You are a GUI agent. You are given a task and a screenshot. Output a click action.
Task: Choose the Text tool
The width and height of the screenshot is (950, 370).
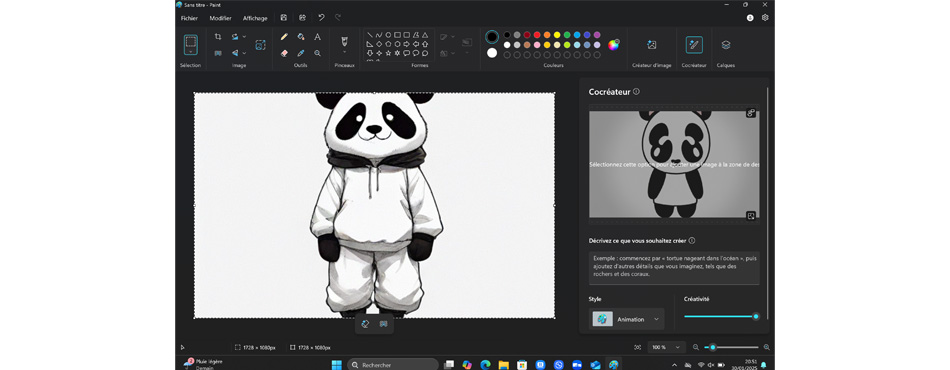[317, 37]
